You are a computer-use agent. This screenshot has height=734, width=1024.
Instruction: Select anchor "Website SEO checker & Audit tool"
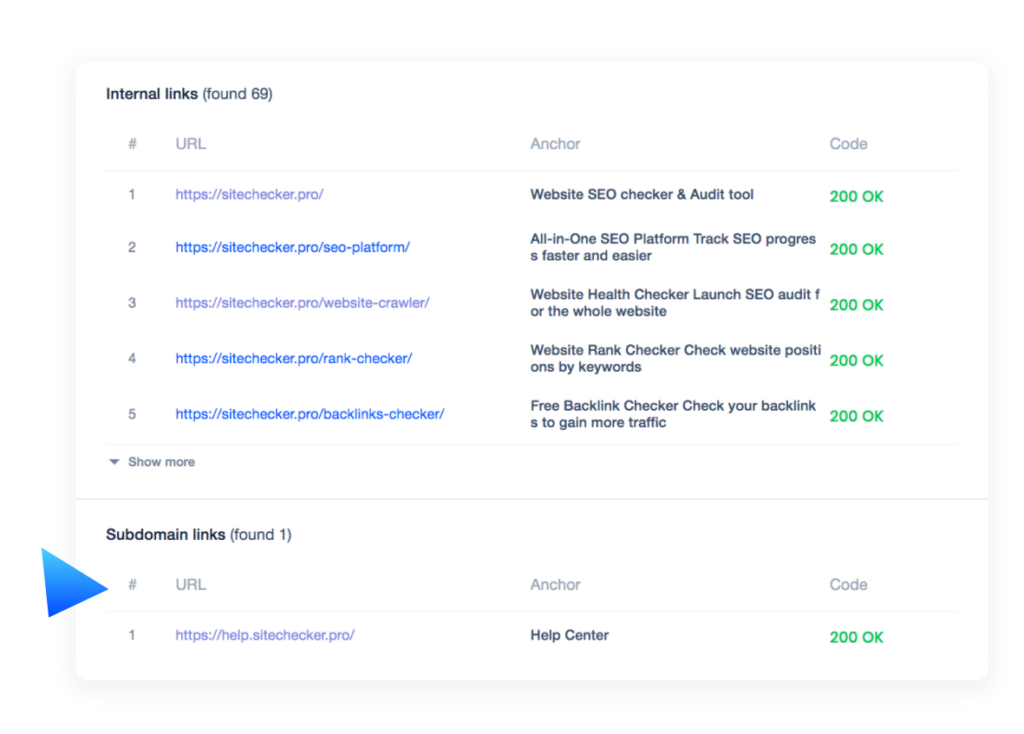642,195
